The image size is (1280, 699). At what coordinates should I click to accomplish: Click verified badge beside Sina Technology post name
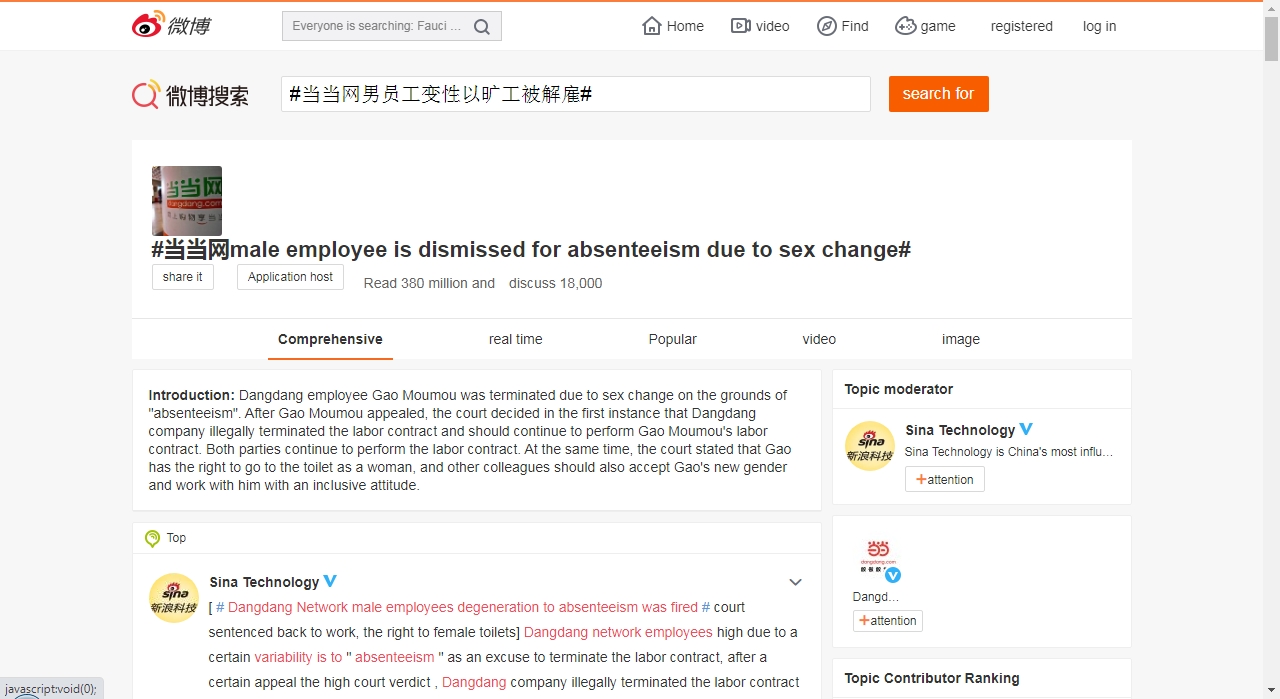[x=330, y=581]
